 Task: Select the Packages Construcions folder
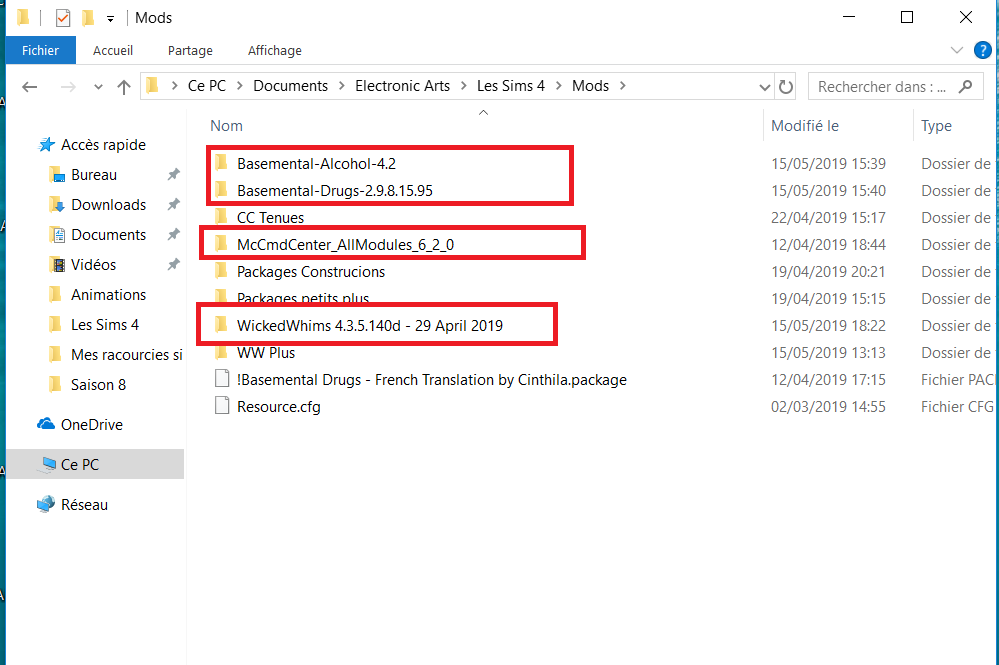[311, 271]
